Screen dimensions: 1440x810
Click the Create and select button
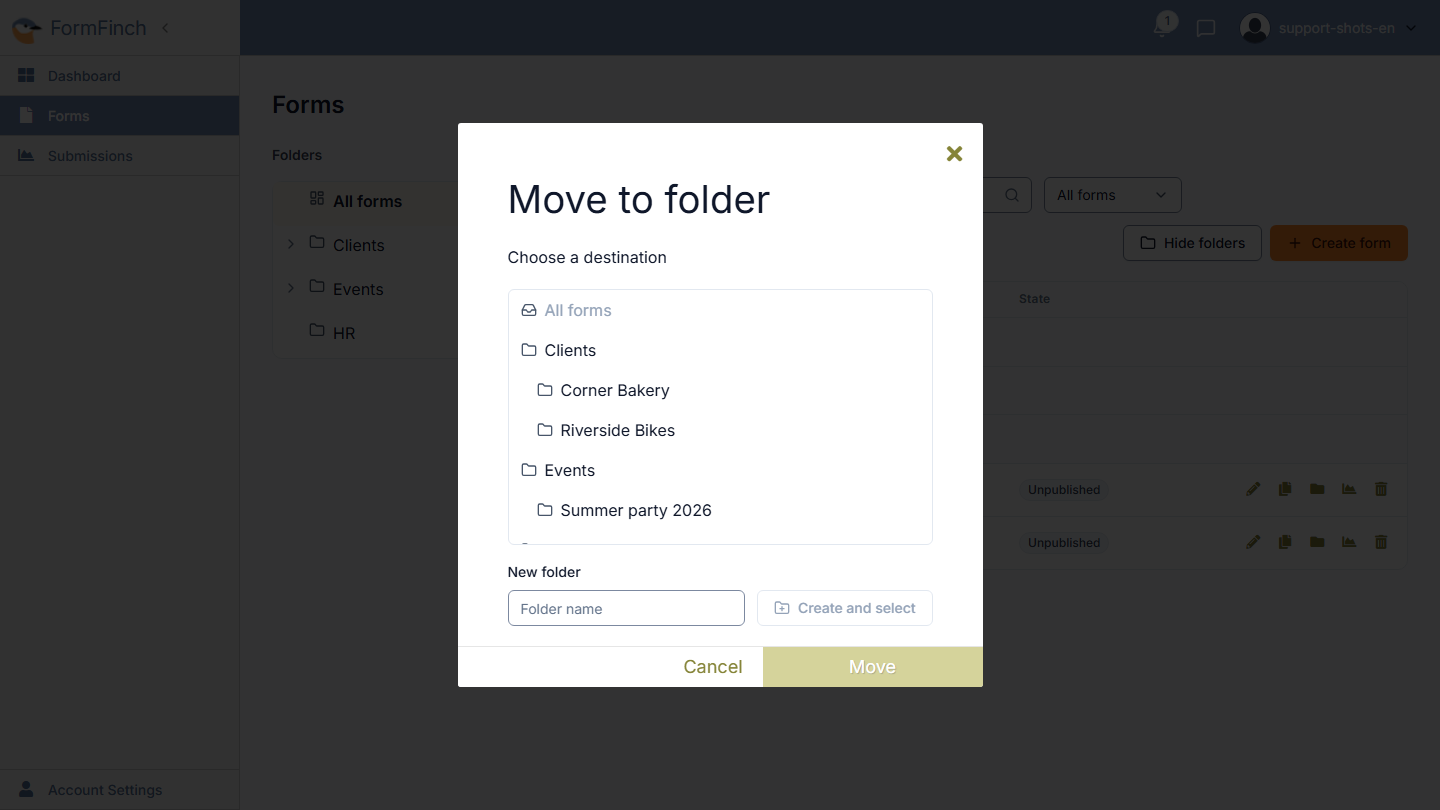tap(845, 608)
